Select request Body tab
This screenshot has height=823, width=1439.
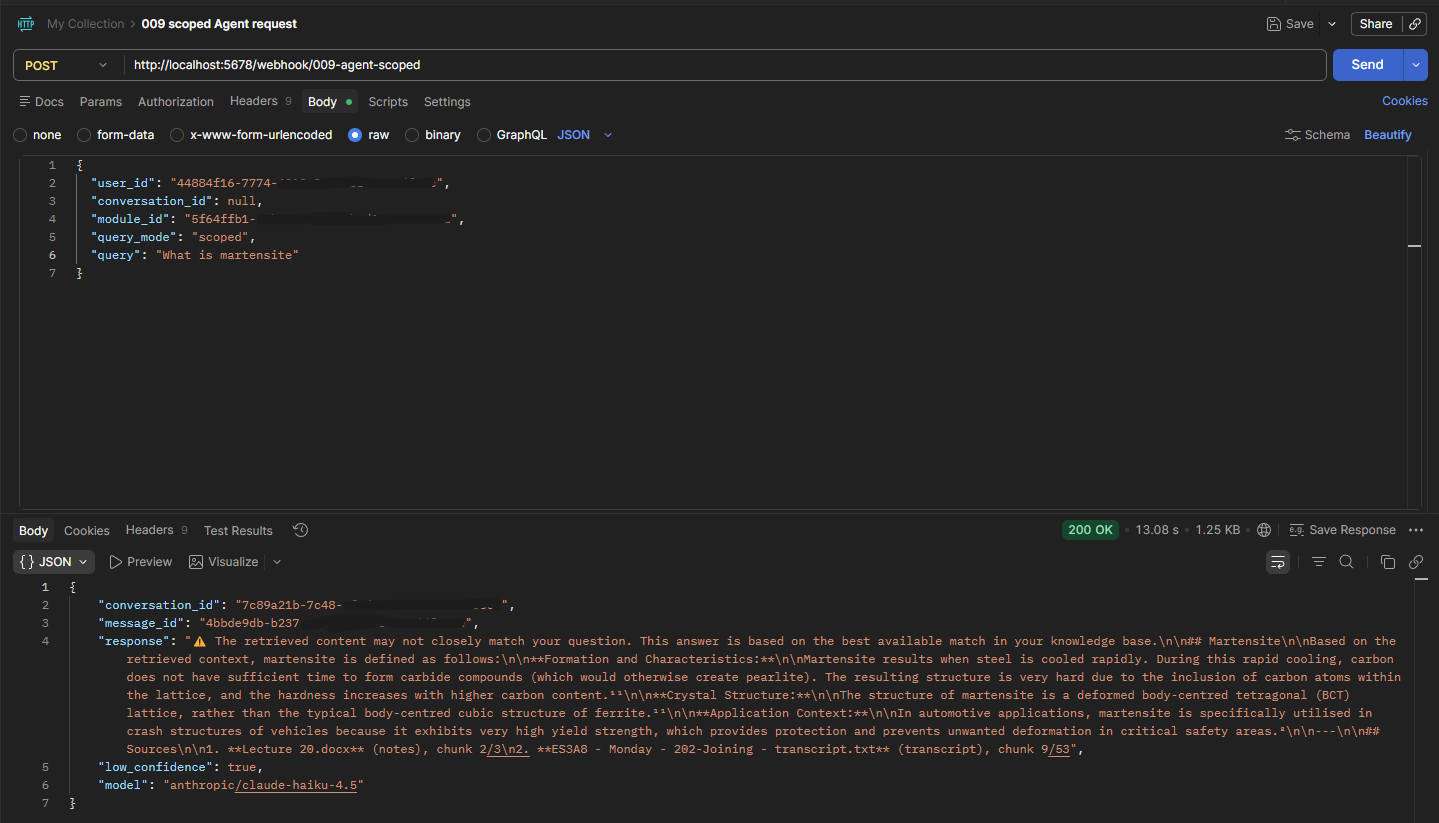[x=330, y=102]
